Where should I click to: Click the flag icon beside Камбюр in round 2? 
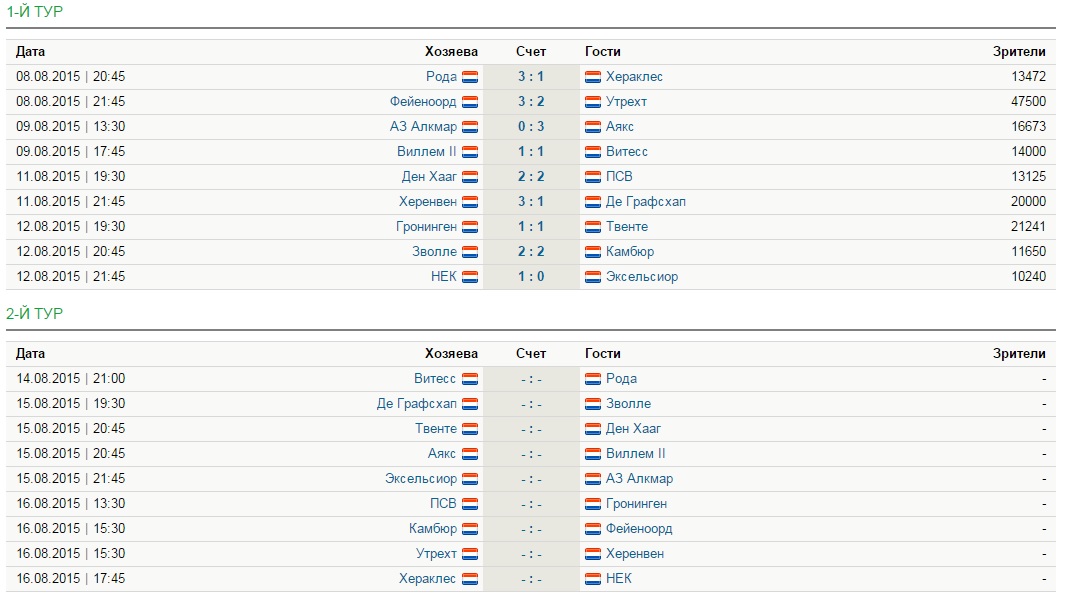pyautogui.click(x=470, y=529)
